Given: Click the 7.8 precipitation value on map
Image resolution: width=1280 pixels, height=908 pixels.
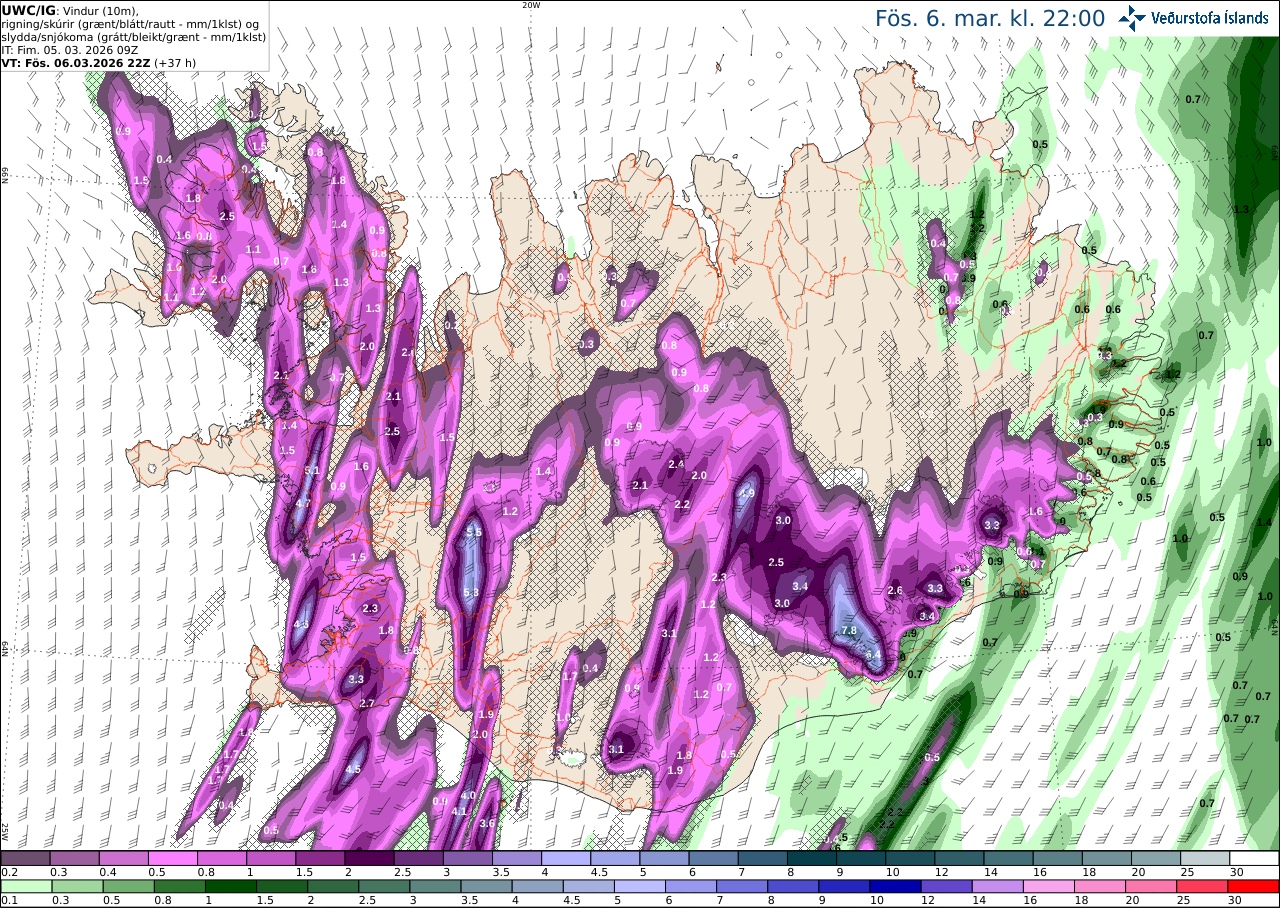Looking at the screenshot, I should click(850, 631).
